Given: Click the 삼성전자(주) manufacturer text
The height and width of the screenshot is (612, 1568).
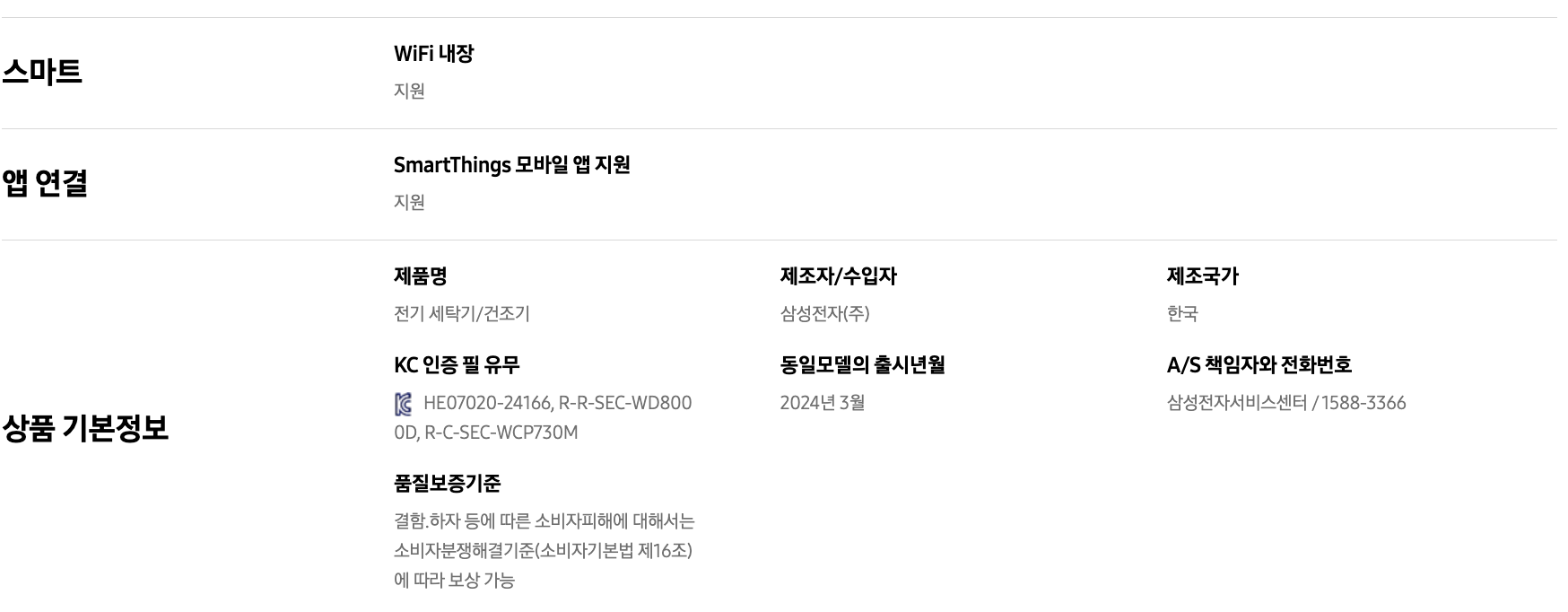Looking at the screenshot, I should click(x=824, y=313).
